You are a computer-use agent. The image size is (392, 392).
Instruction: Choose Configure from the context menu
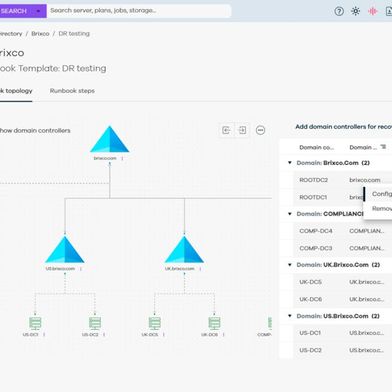point(382,194)
